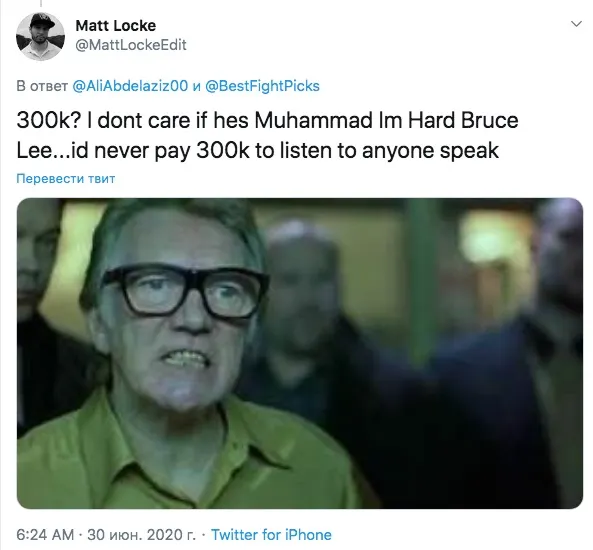The width and height of the screenshot is (593, 550).
Task: Click the cap in the profile picture
Action: tap(43, 21)
